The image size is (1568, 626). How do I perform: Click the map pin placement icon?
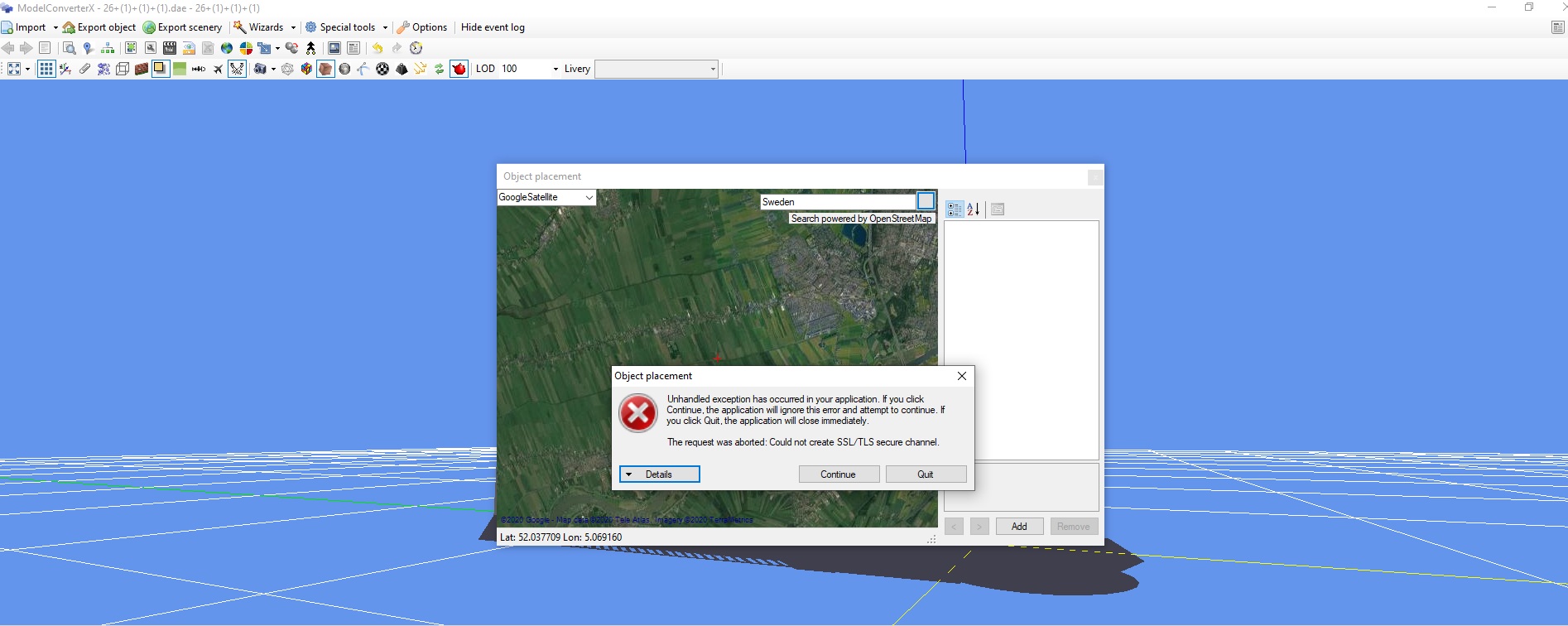88,48
